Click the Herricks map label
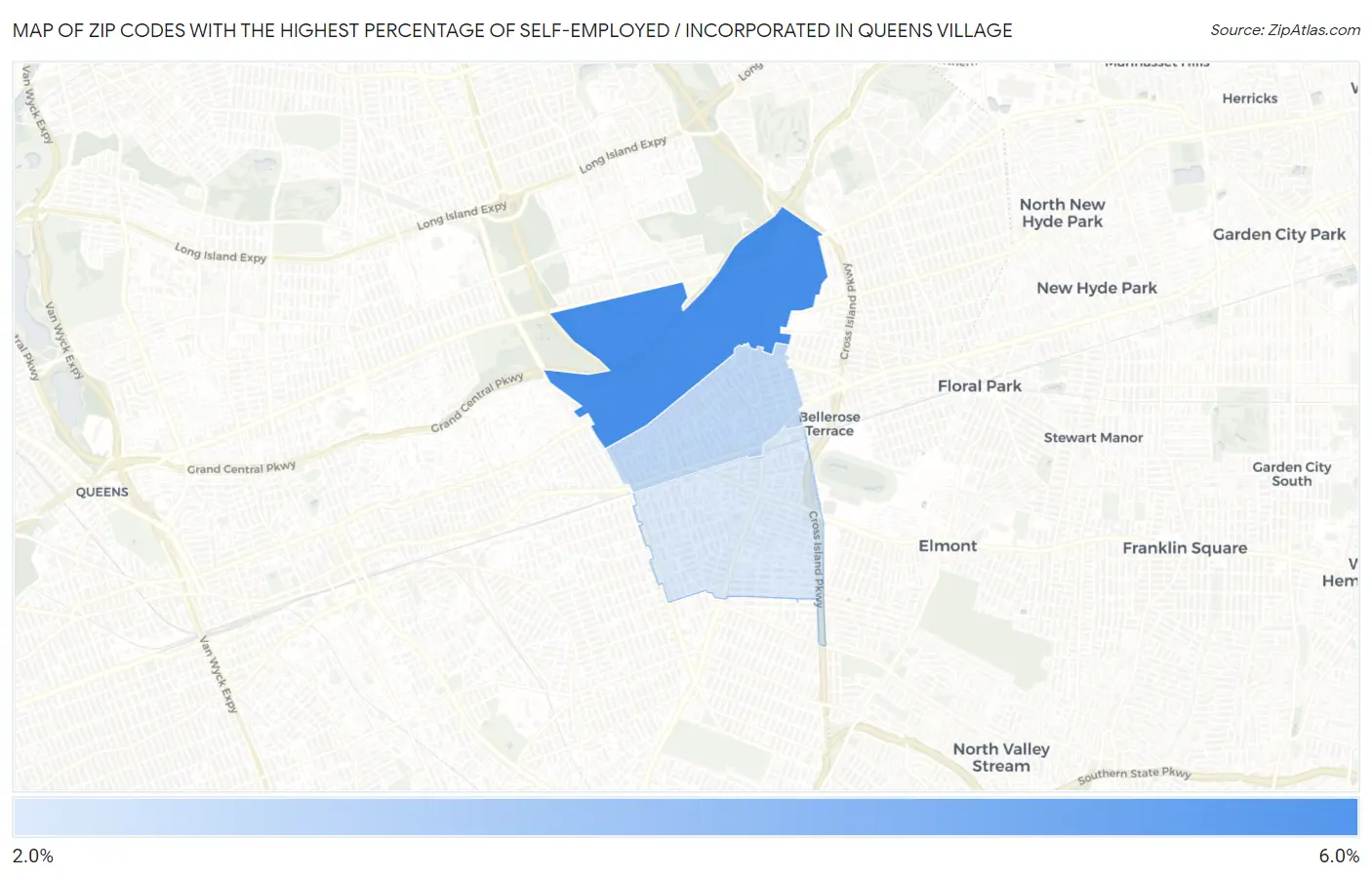 [1250, 99]
